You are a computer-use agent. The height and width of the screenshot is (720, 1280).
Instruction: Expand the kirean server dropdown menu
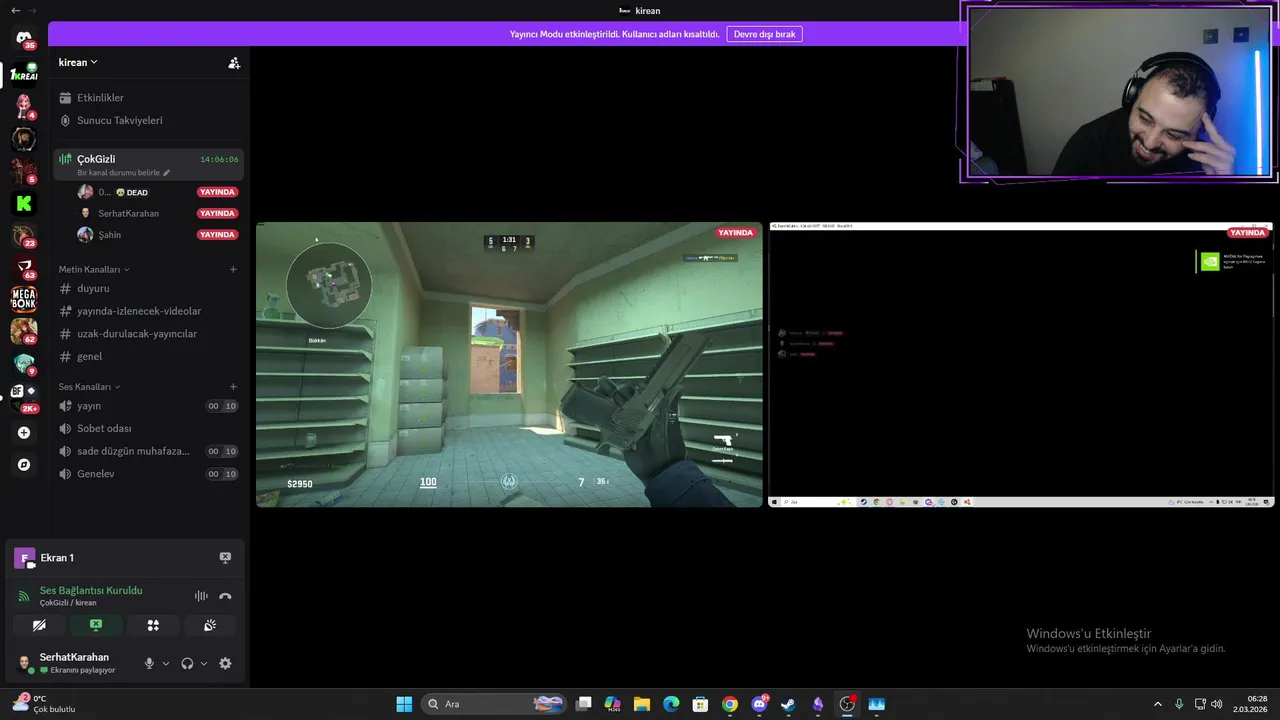78,62
